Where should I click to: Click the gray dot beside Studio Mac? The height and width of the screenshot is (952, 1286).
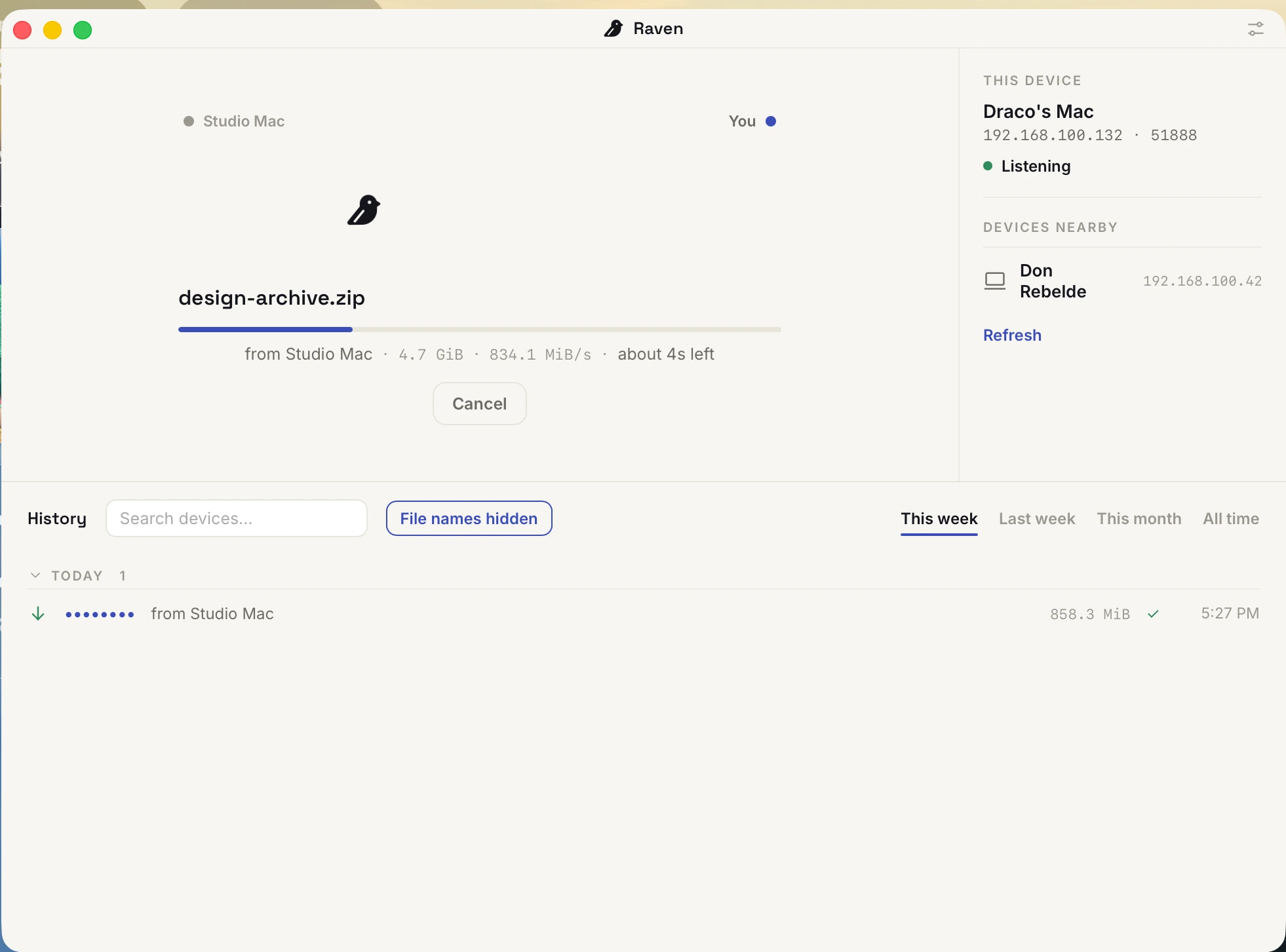(x=189, y=121)
